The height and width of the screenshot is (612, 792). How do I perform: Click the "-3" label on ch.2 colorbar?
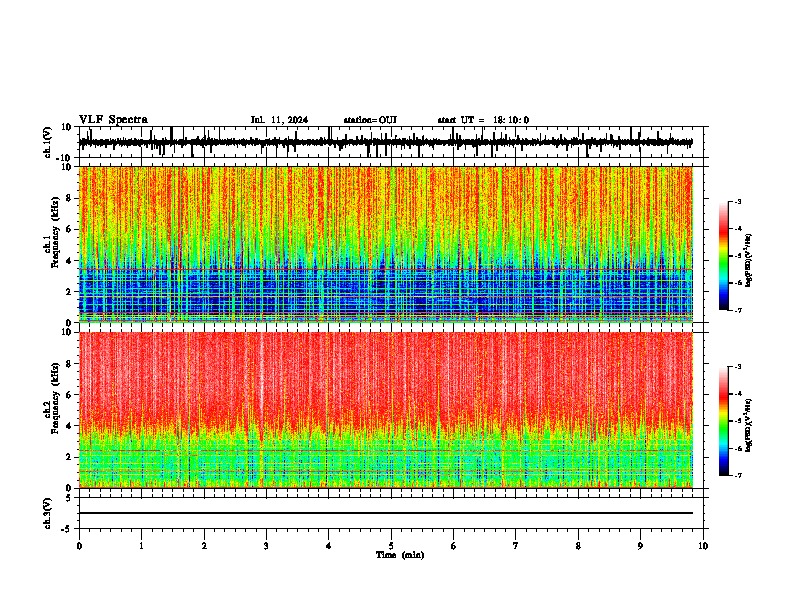pos(738,367)
